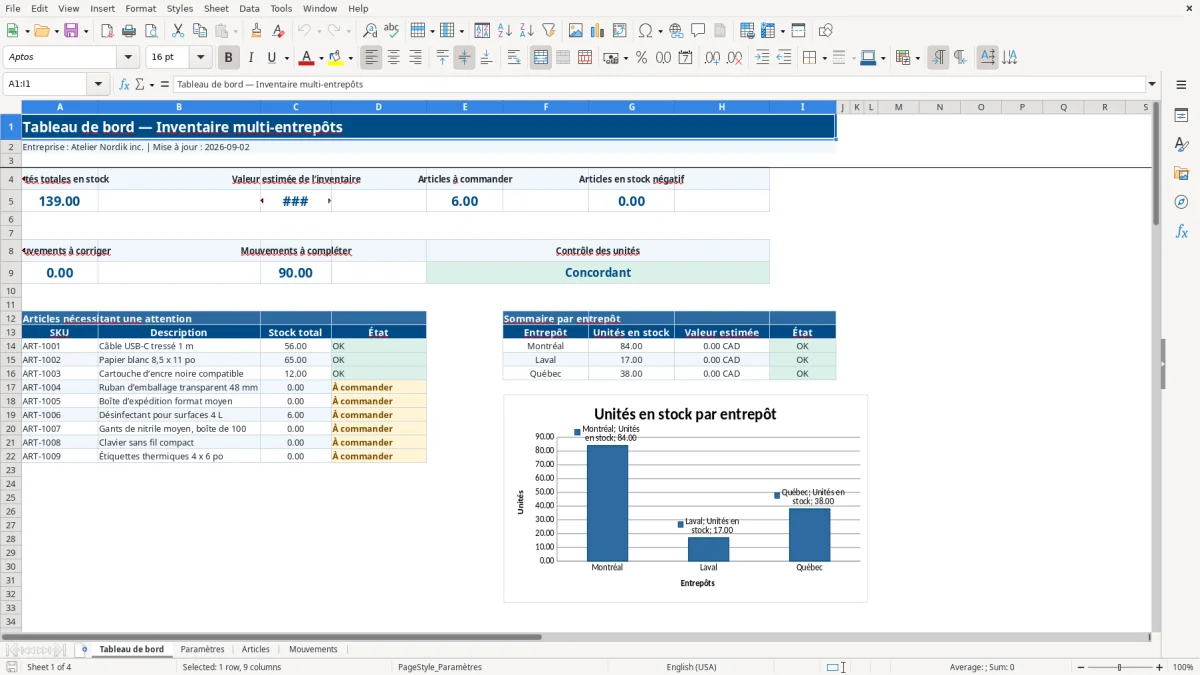Toggle Align Left
Image resolution: width=1200 pixels, height=675 pixels.
click(x=372, y=58)
